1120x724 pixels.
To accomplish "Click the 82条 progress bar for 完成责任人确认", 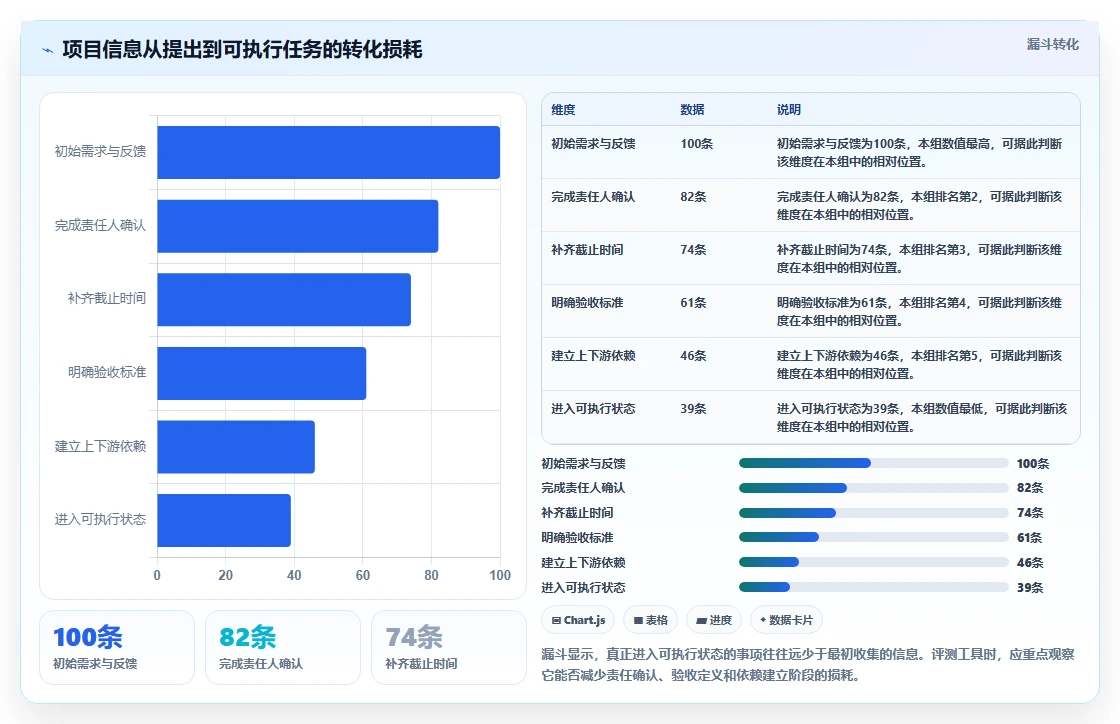I will point(874,488).
